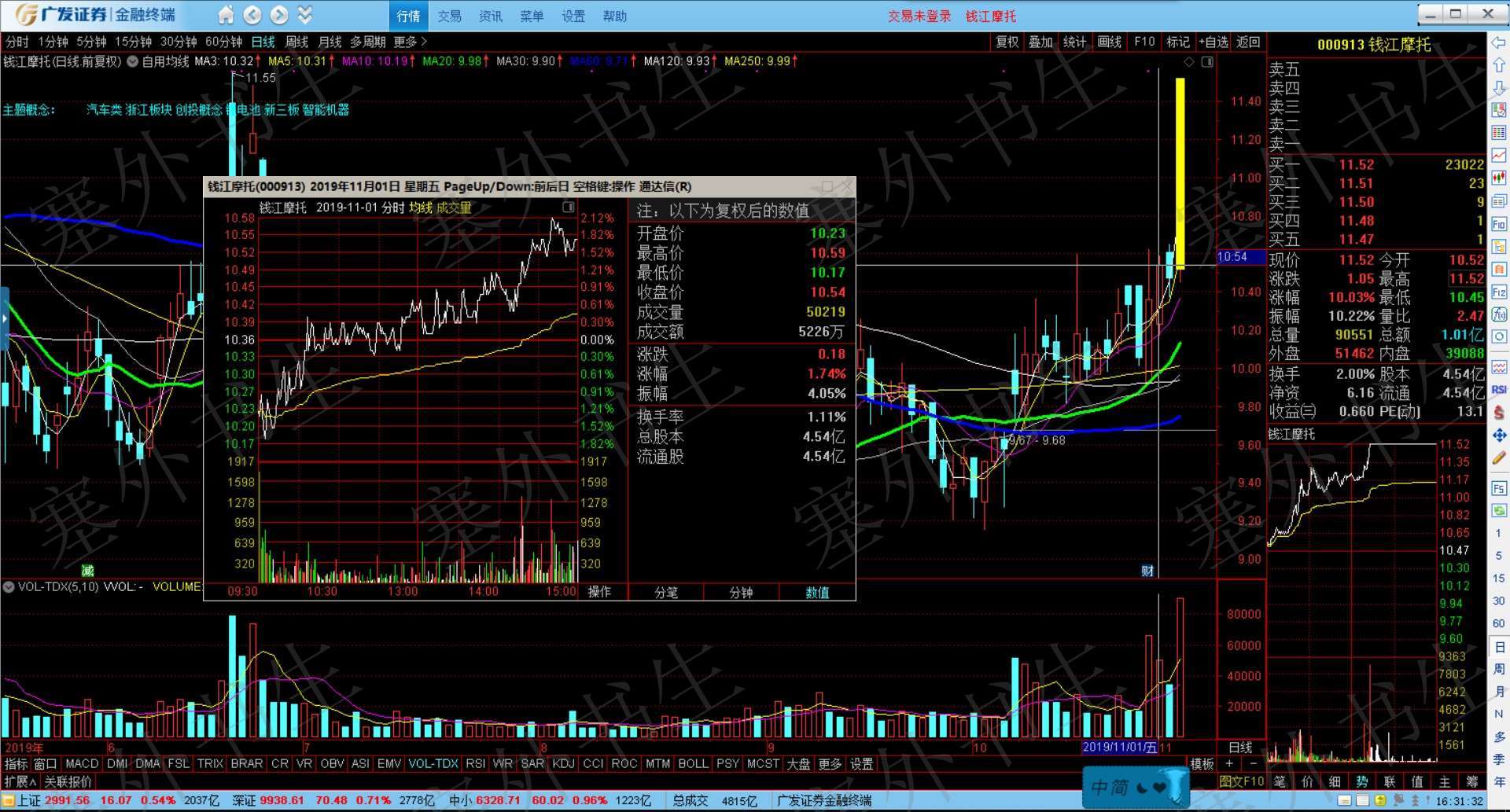
Task: Select the MACD indicator tab
Action: pyautogui.click(x=82, y=763)
